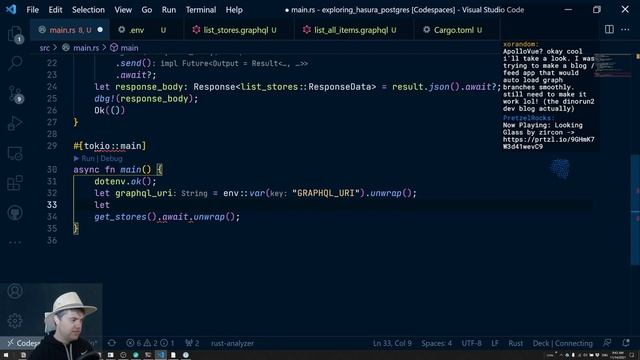
Task: Click the main function symbol icon in the breadcrumbs
Action: tap(114, 48)
